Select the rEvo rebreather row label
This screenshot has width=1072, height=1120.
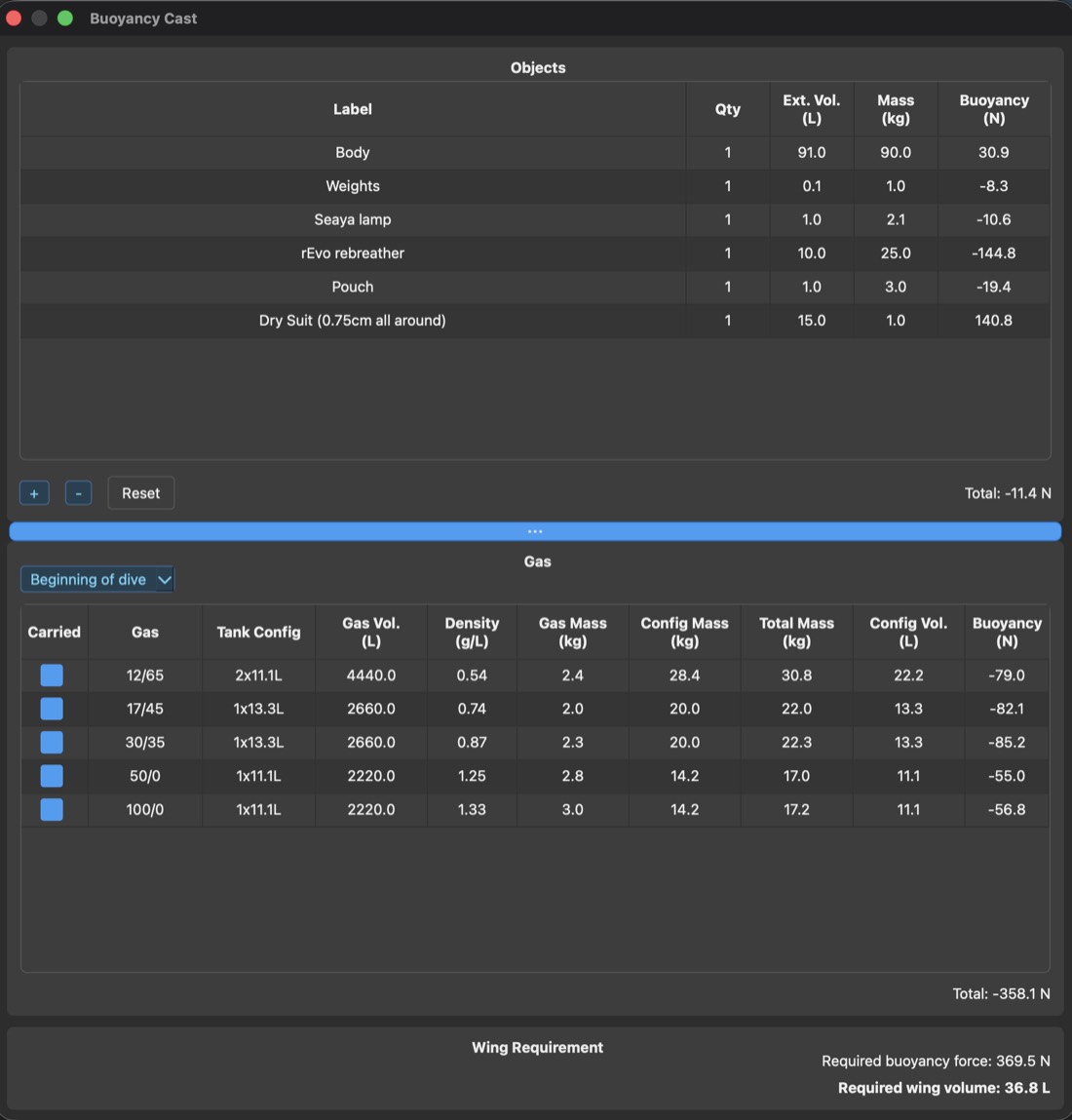353,252
